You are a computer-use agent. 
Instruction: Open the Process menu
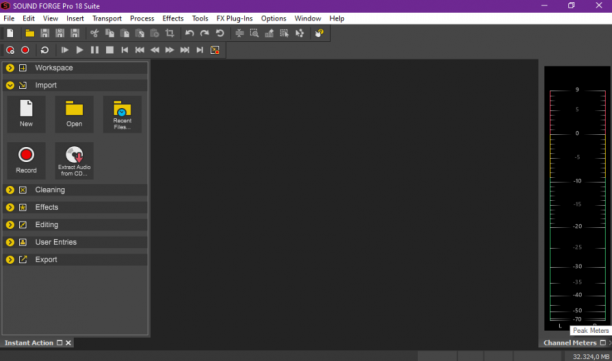142,18
